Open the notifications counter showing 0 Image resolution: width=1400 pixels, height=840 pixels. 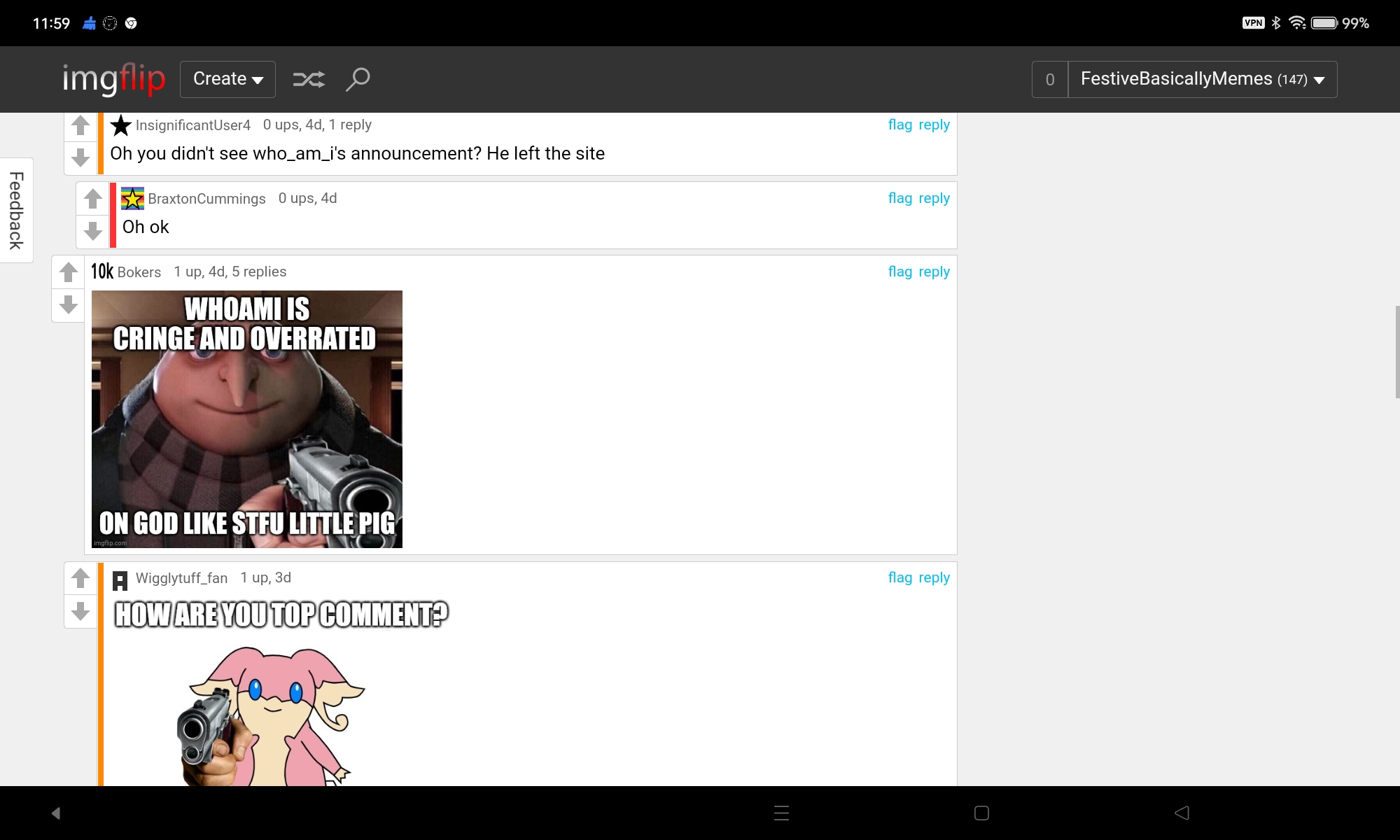click(1050, 79)
